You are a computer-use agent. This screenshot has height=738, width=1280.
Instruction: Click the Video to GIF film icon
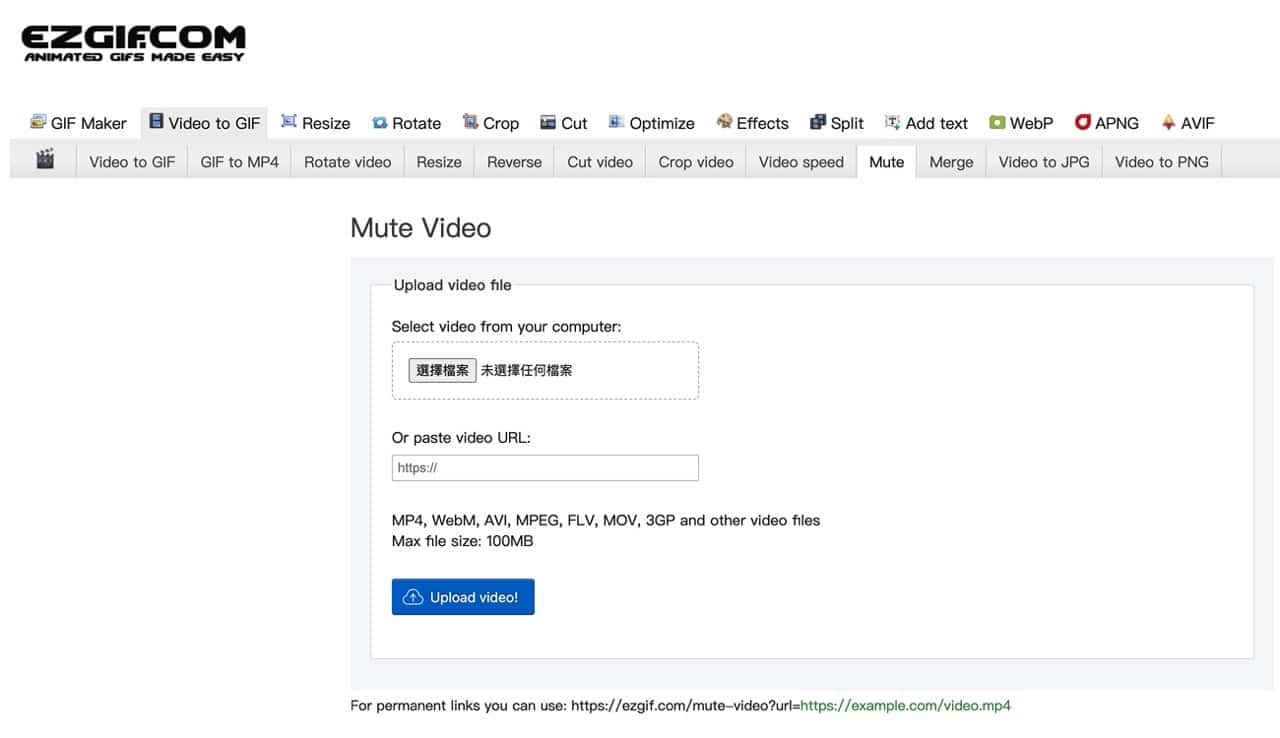pos(156,122)
